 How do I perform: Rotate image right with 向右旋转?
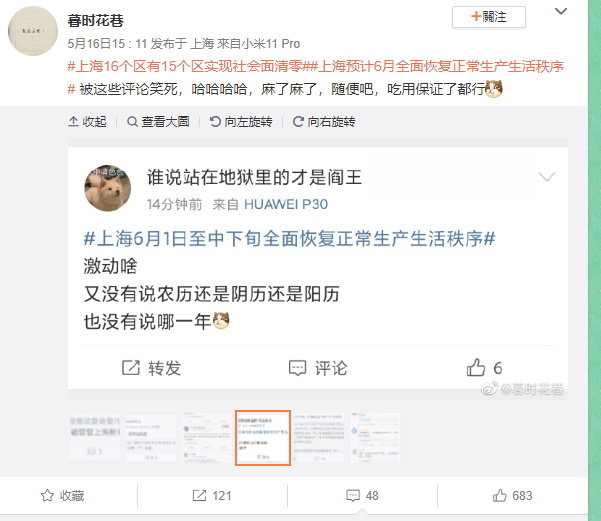pyautogui.click(x=324, y=122)
